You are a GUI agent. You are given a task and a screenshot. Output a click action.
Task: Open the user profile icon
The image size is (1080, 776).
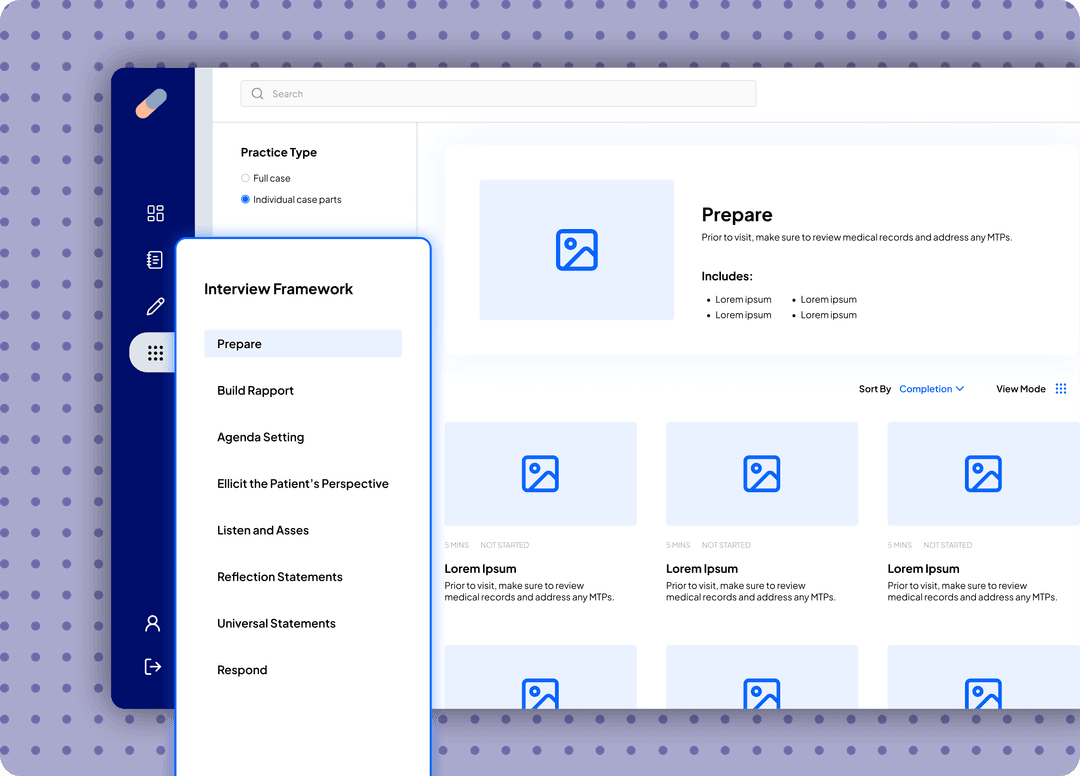tap(153, 623)
